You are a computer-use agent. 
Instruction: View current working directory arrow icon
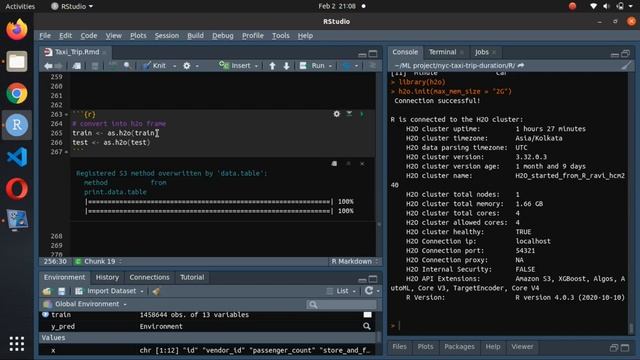pos(521,65)
